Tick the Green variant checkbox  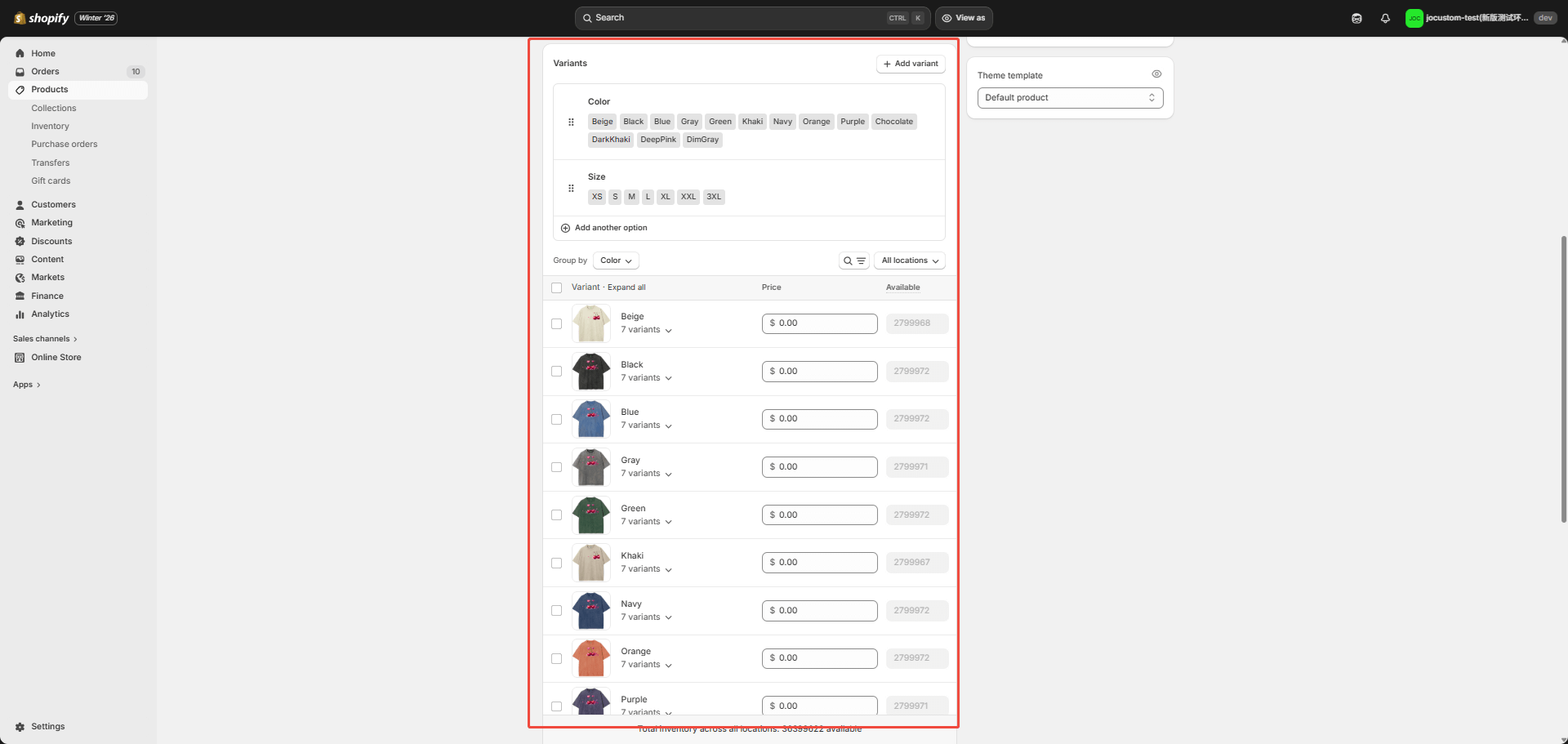[x=557, y=515]
